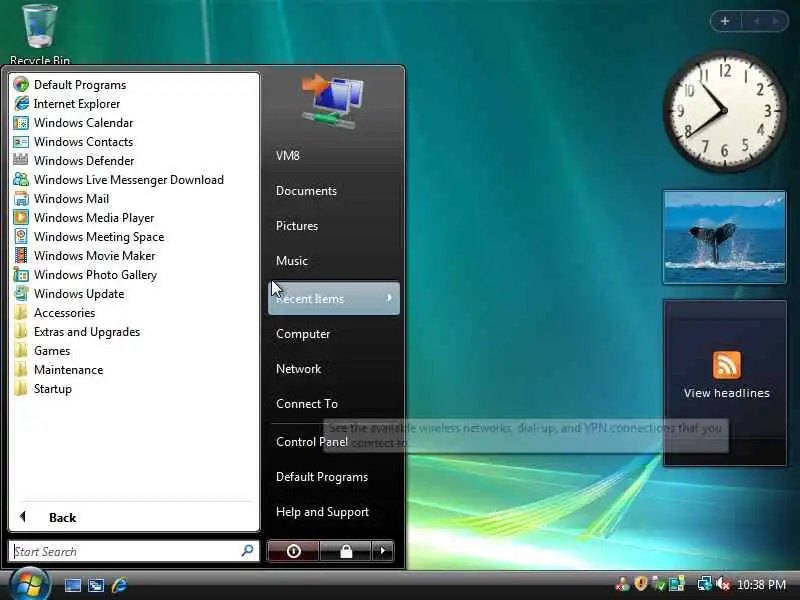
Task: Open Default Programs in the right pane
Action: coord(322,477)
